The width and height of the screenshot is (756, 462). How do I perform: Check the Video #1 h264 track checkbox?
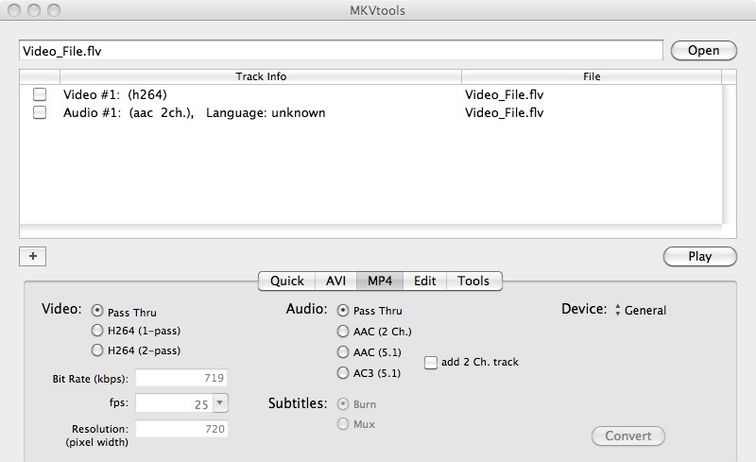tap(40, 95)
